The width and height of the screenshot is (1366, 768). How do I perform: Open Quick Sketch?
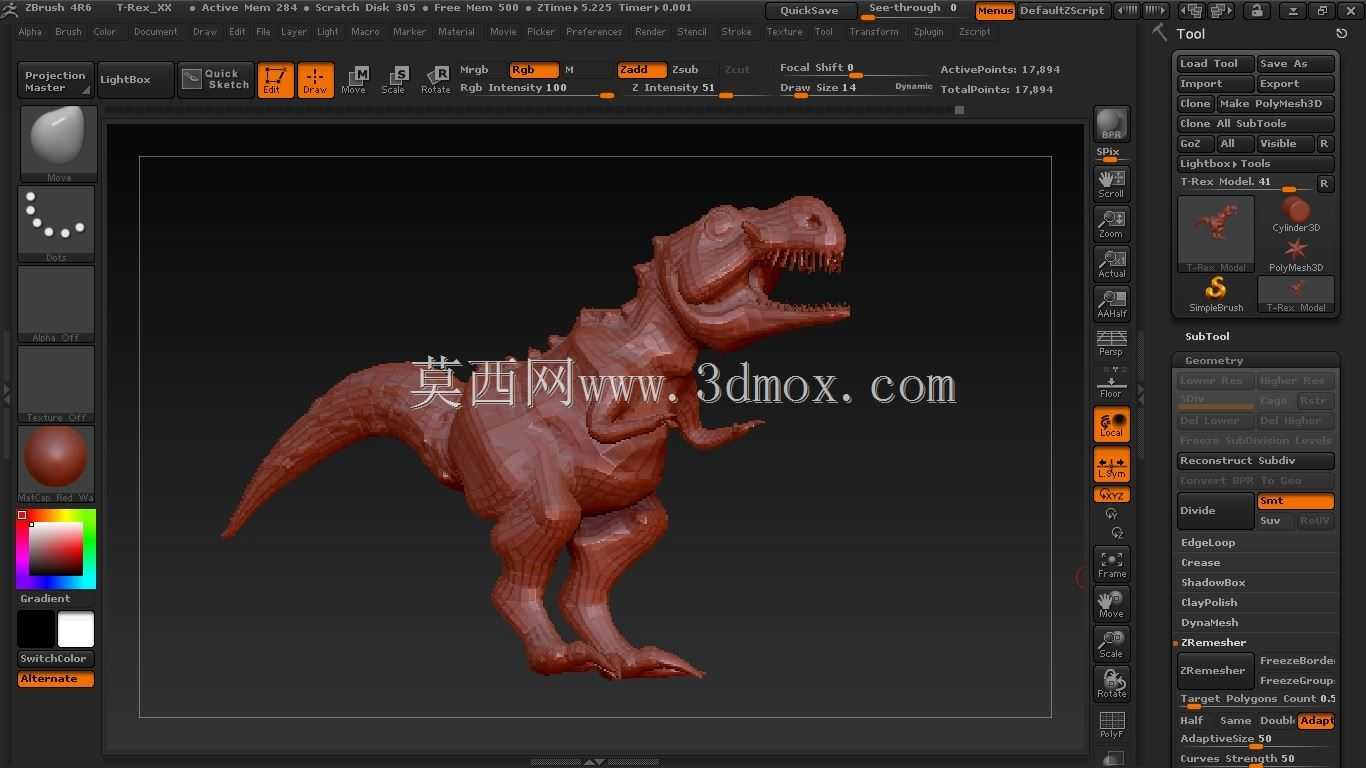click(x=216, y=80)
